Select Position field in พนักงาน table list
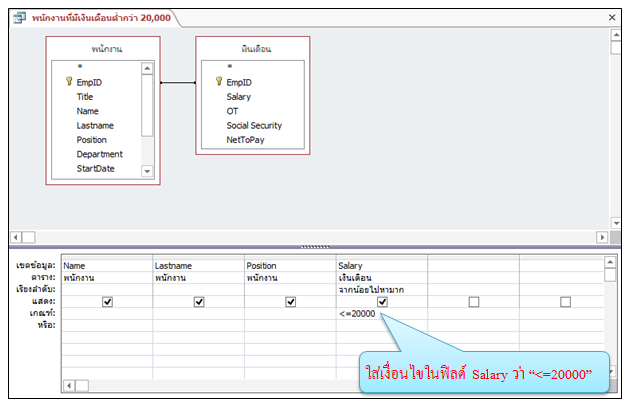This screenshot has width=628, height=403. 92,140
